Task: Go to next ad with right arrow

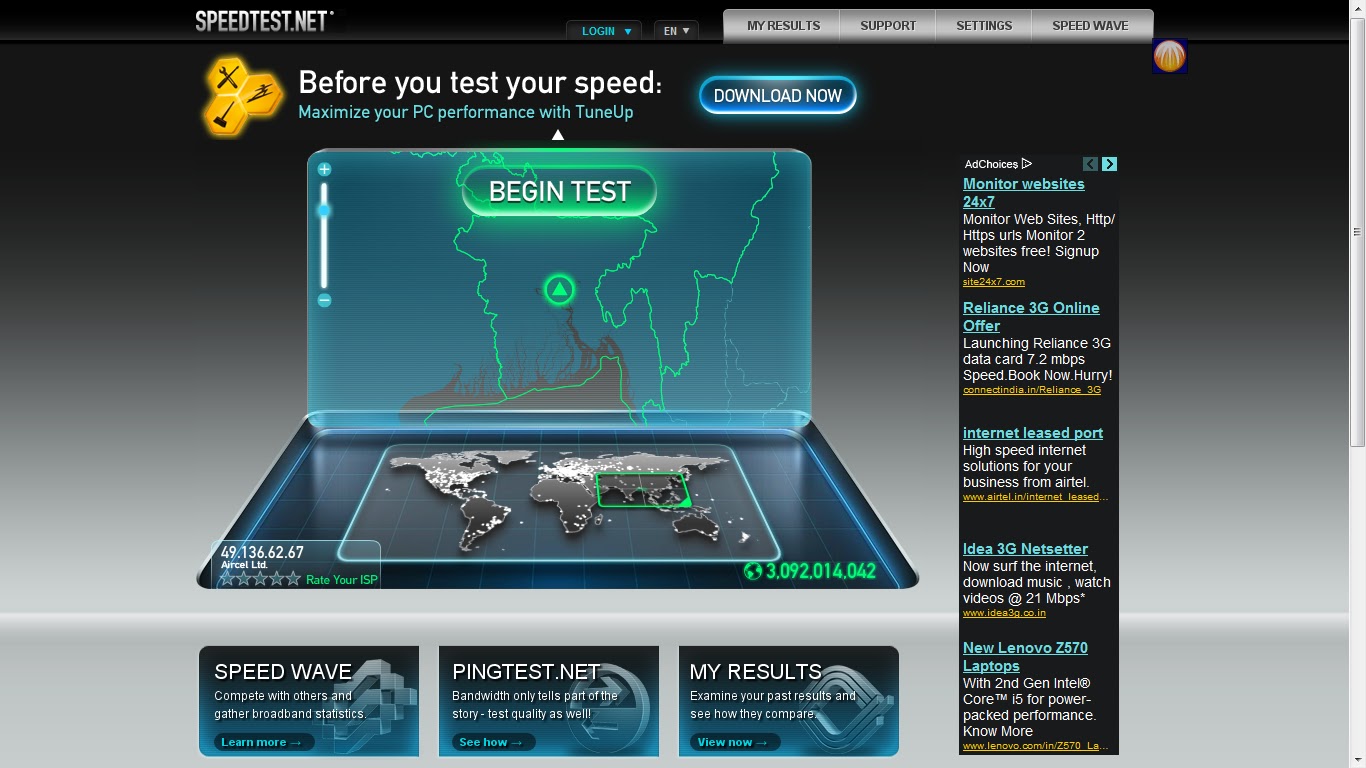Action: (x=1109, y=164)
